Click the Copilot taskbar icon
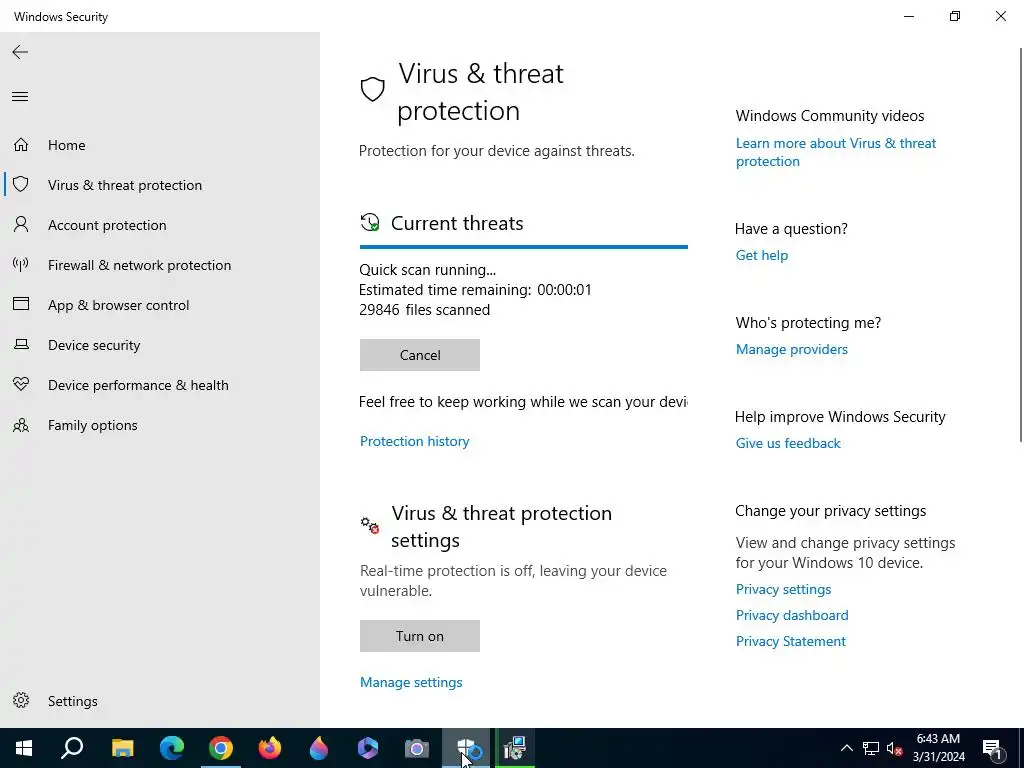This screenshot has width=1024, height=768. (368, 748)
